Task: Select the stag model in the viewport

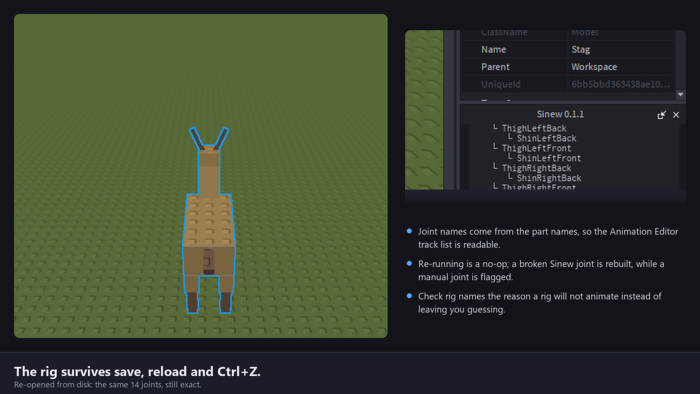Action: [x=208, y=221]
